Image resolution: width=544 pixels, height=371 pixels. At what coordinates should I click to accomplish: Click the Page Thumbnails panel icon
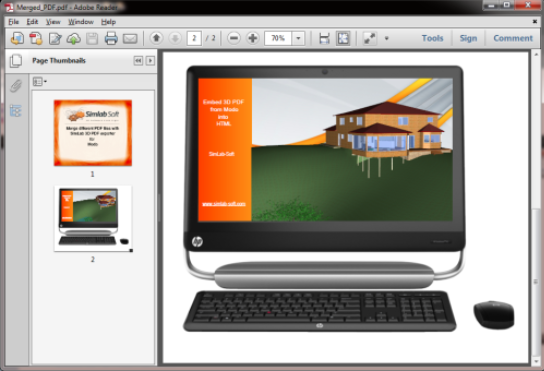16,61
